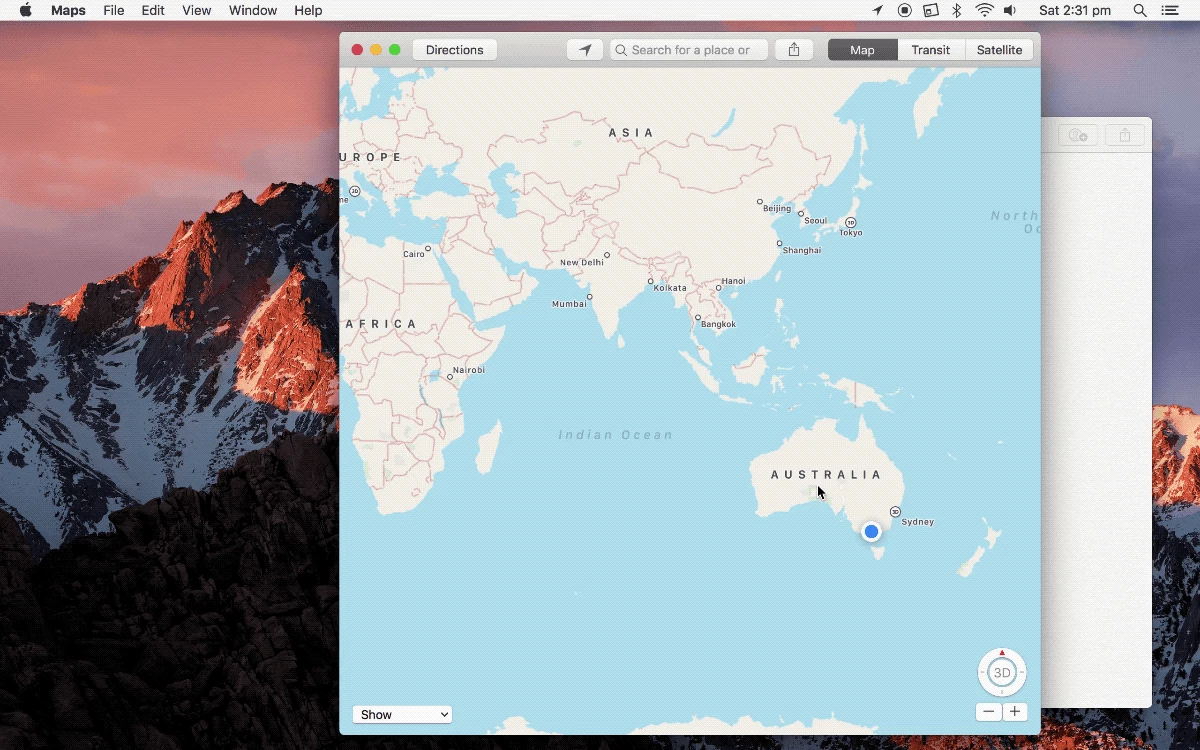
Task: Click the add icon in background window
Action: [x=1078, y=135]
